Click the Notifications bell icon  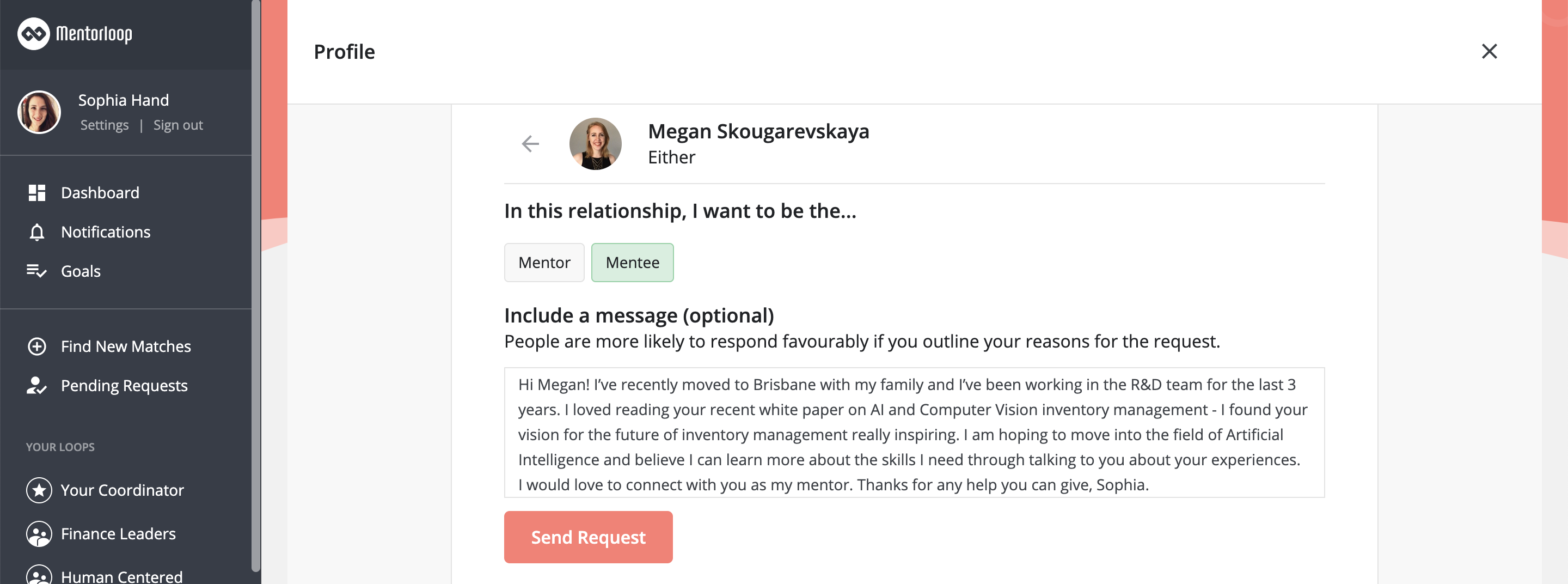point(36,232)
